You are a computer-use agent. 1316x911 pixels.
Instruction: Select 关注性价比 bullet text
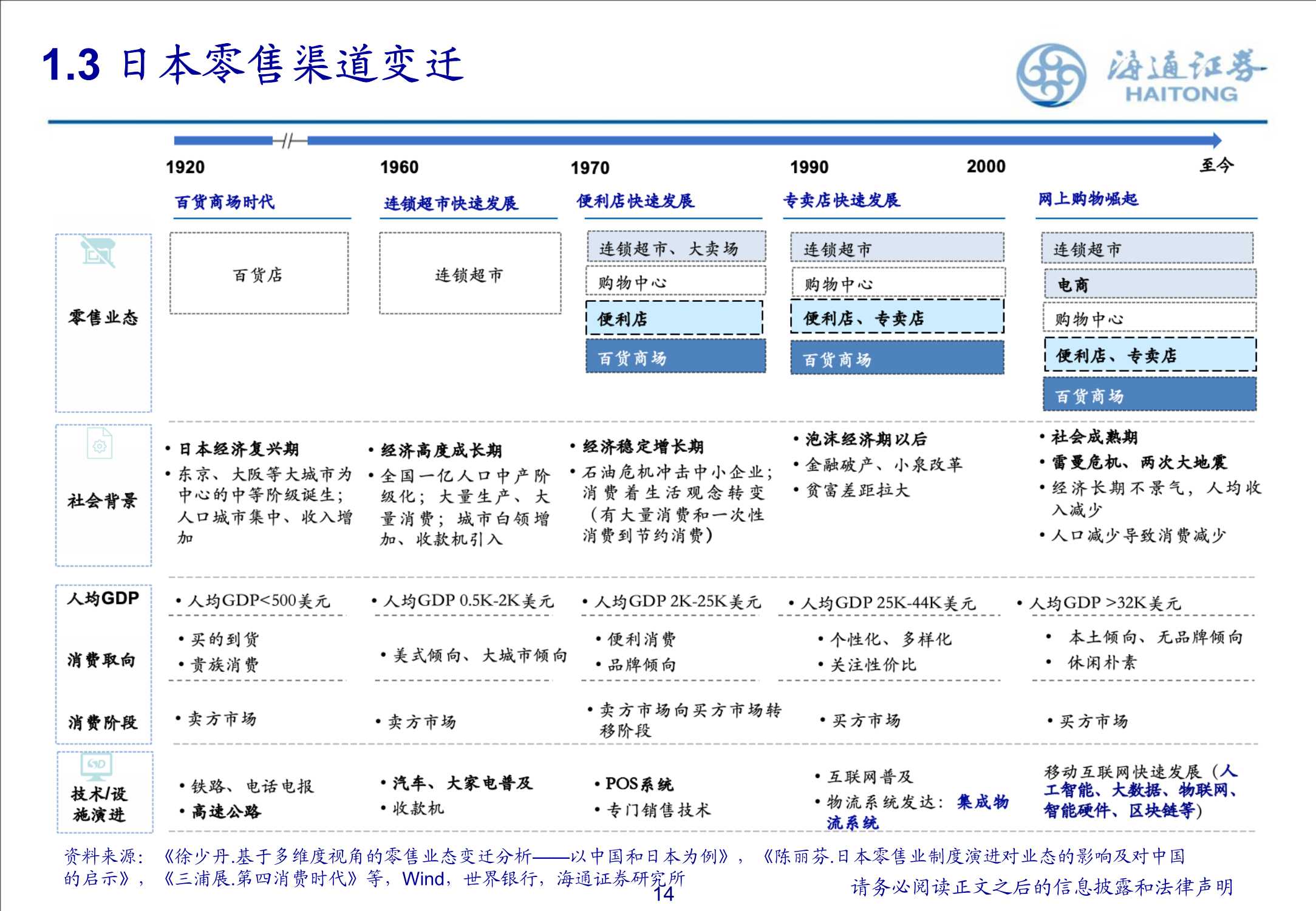(x=873, y=665)
